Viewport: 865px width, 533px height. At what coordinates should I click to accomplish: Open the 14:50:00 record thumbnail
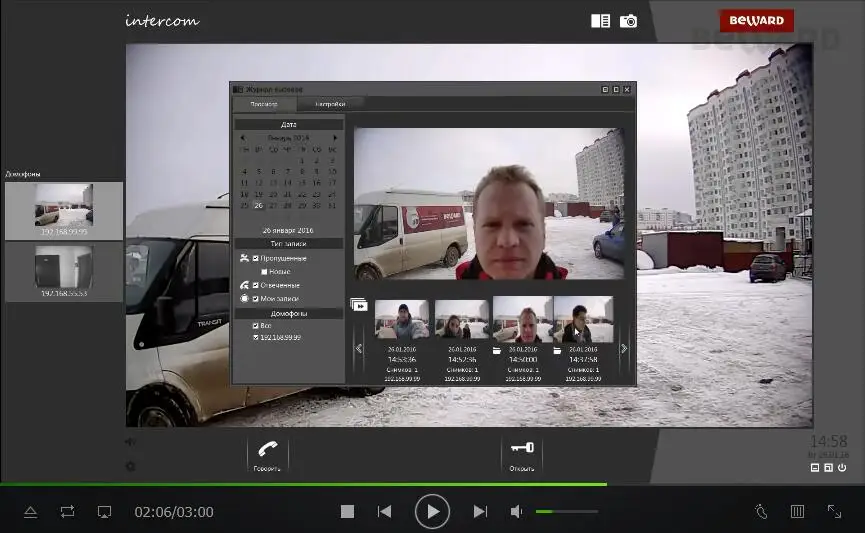point(522,319)
